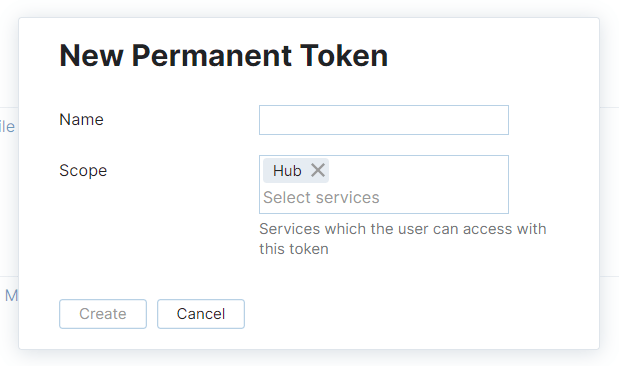Click empty space beside the Hub tag
Image resolution: width=619 pixels, height=366 pixels.
tap(418, 171)
